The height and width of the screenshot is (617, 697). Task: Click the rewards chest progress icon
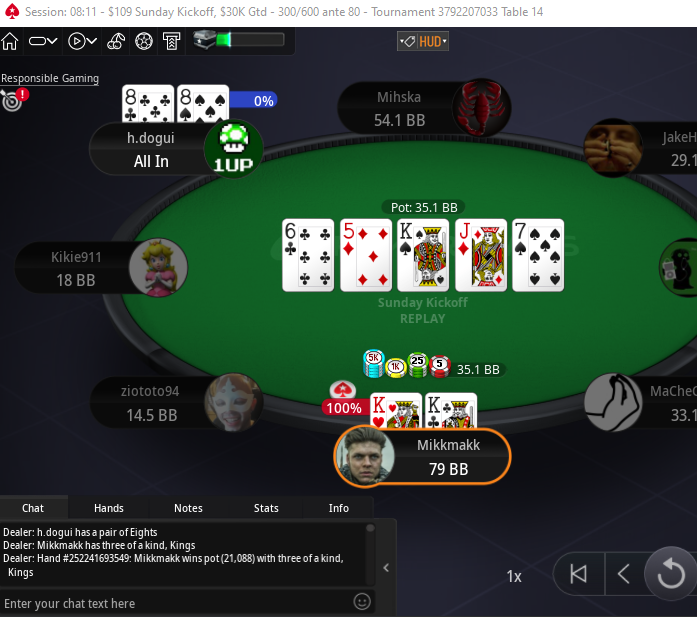(204, 40)
